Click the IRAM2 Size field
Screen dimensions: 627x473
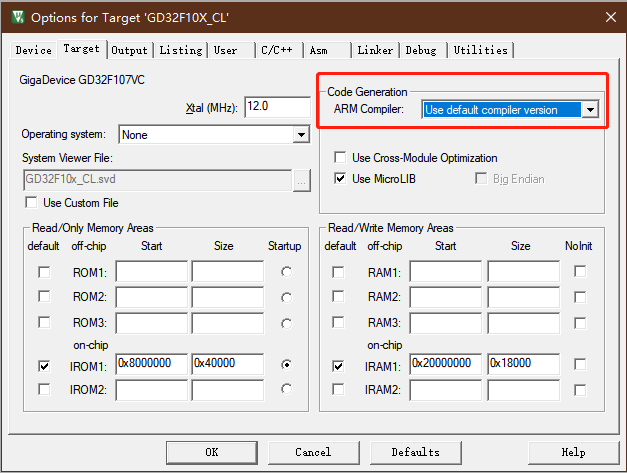pos(523,390)
